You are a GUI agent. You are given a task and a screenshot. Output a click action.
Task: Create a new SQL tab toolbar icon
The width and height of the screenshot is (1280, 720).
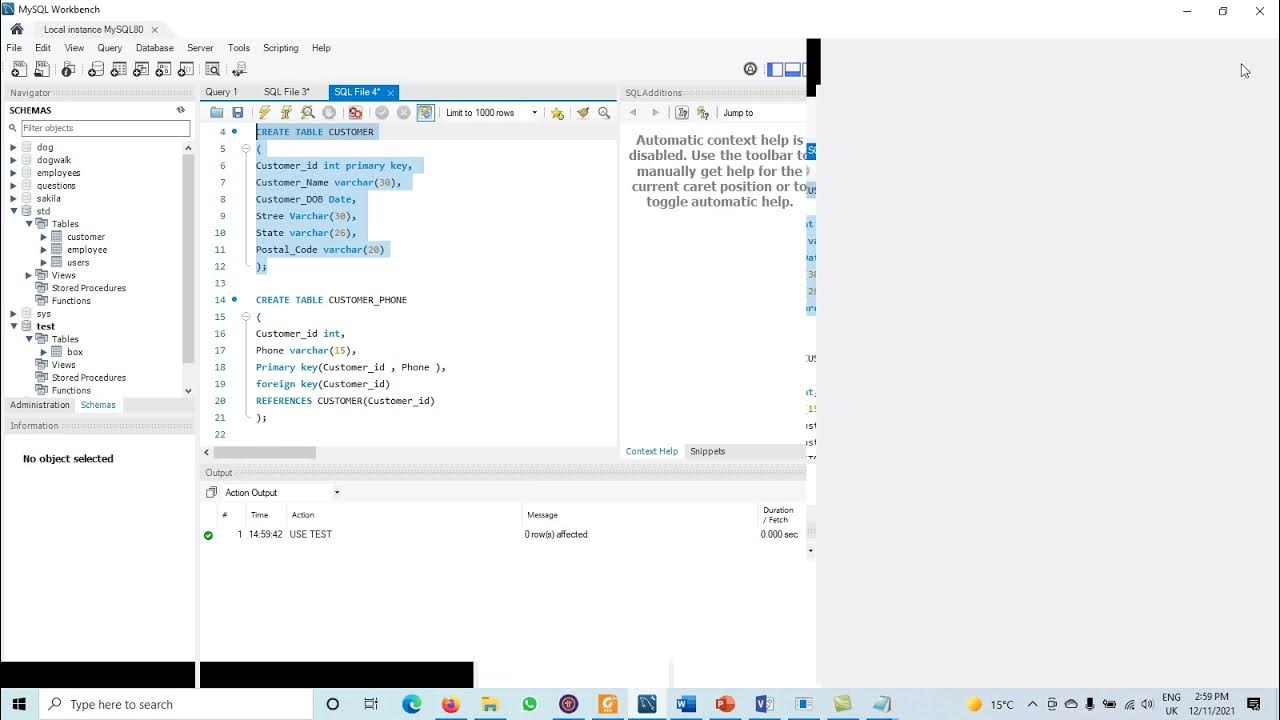tap(19, 69)
